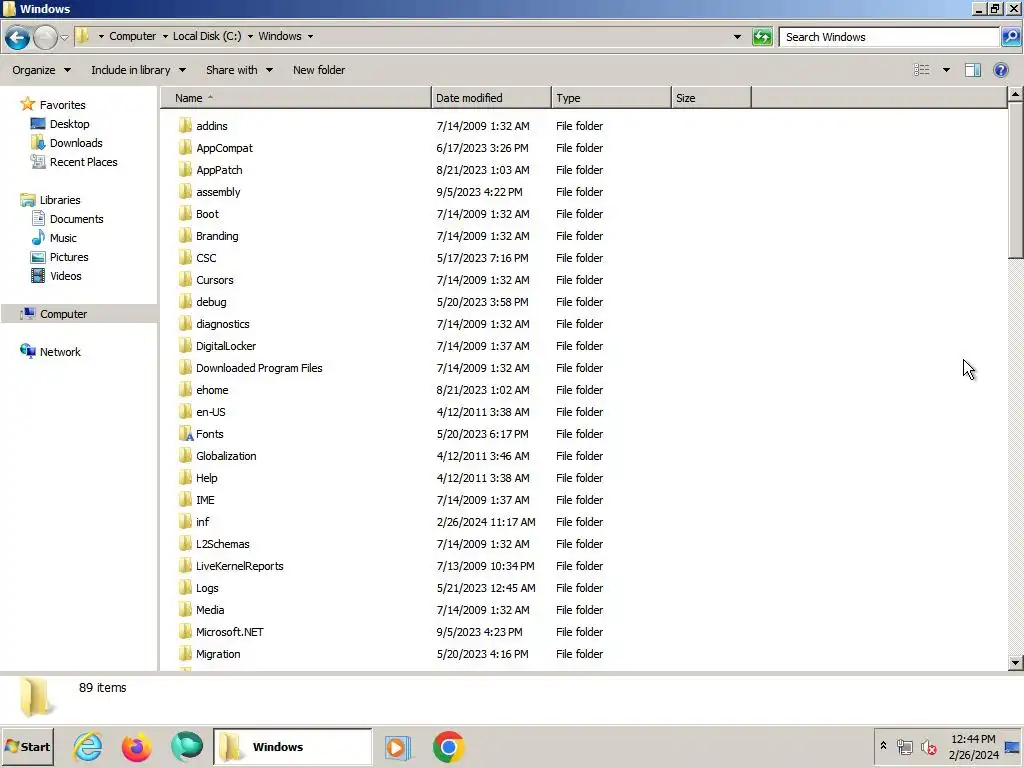Open Include in library dropdown
The height and width of the screenshot is (768, 1024).
click(x=138, y=70)
